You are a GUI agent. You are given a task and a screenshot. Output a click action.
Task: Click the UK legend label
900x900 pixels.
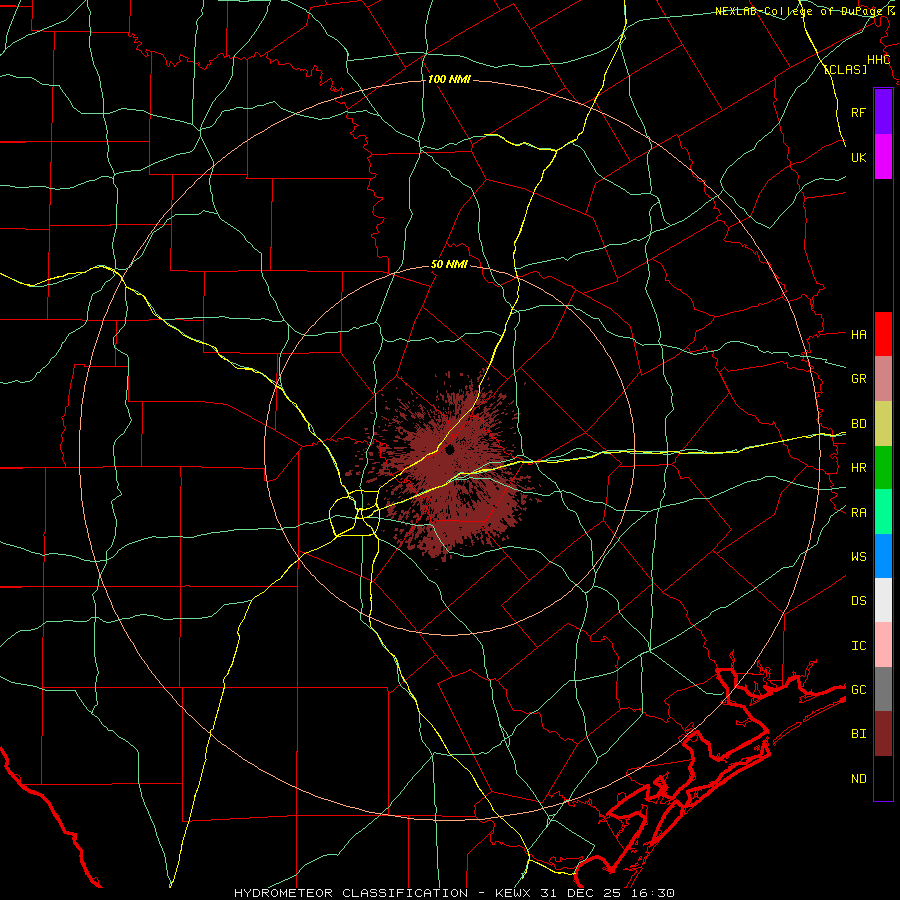point(858,157)
